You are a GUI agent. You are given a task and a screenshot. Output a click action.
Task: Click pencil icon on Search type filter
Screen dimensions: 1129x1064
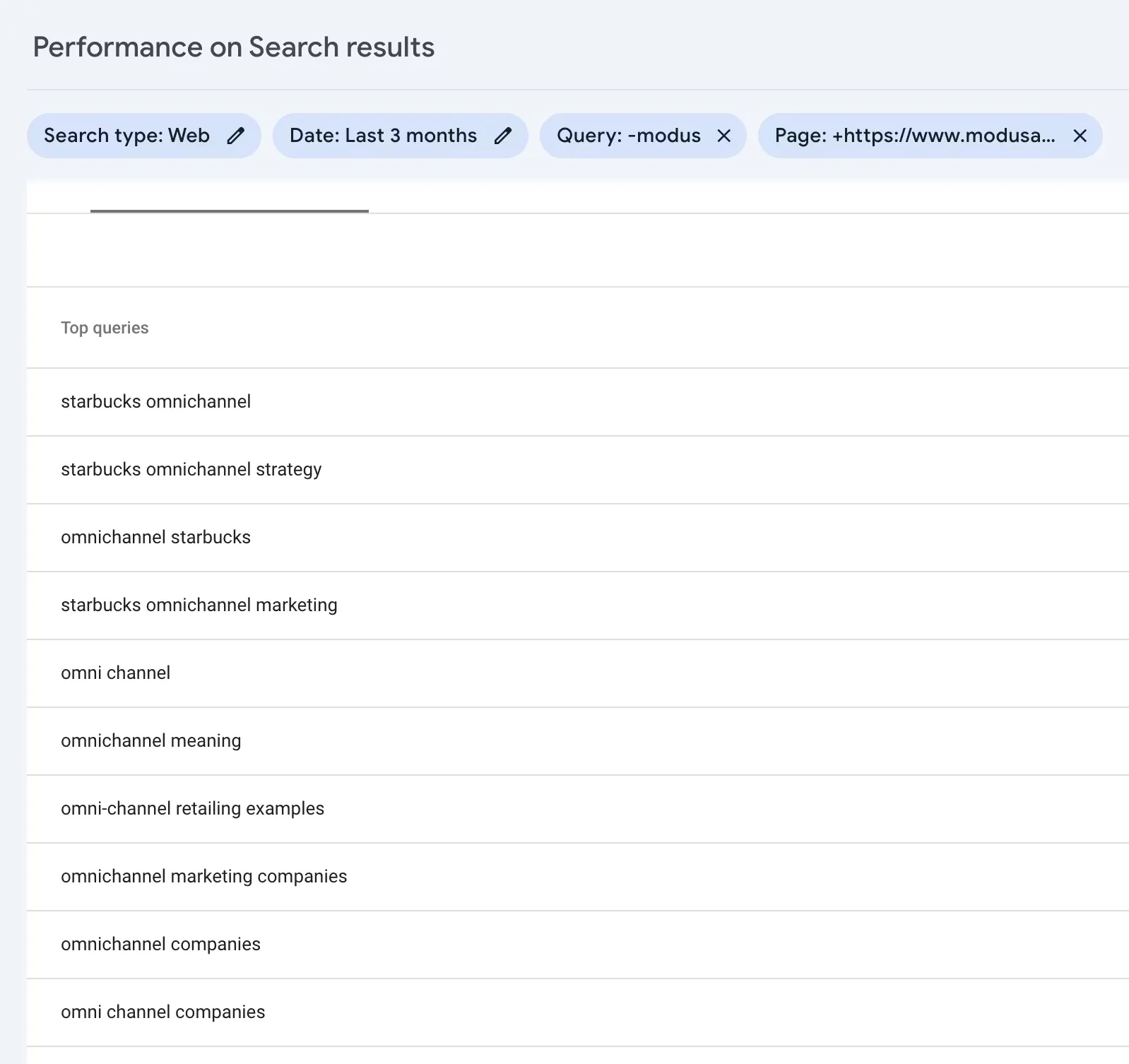[236, 136]
